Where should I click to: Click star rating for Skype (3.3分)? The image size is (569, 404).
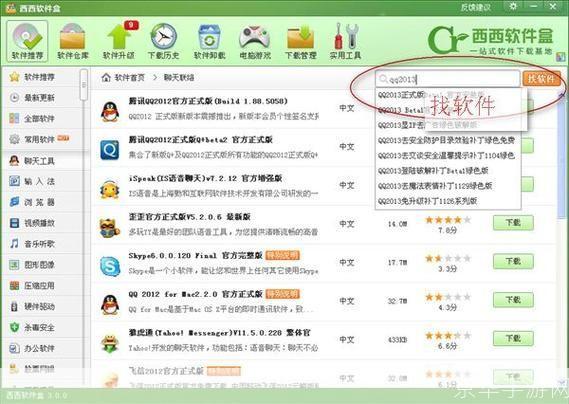click(x=448, y=258)
